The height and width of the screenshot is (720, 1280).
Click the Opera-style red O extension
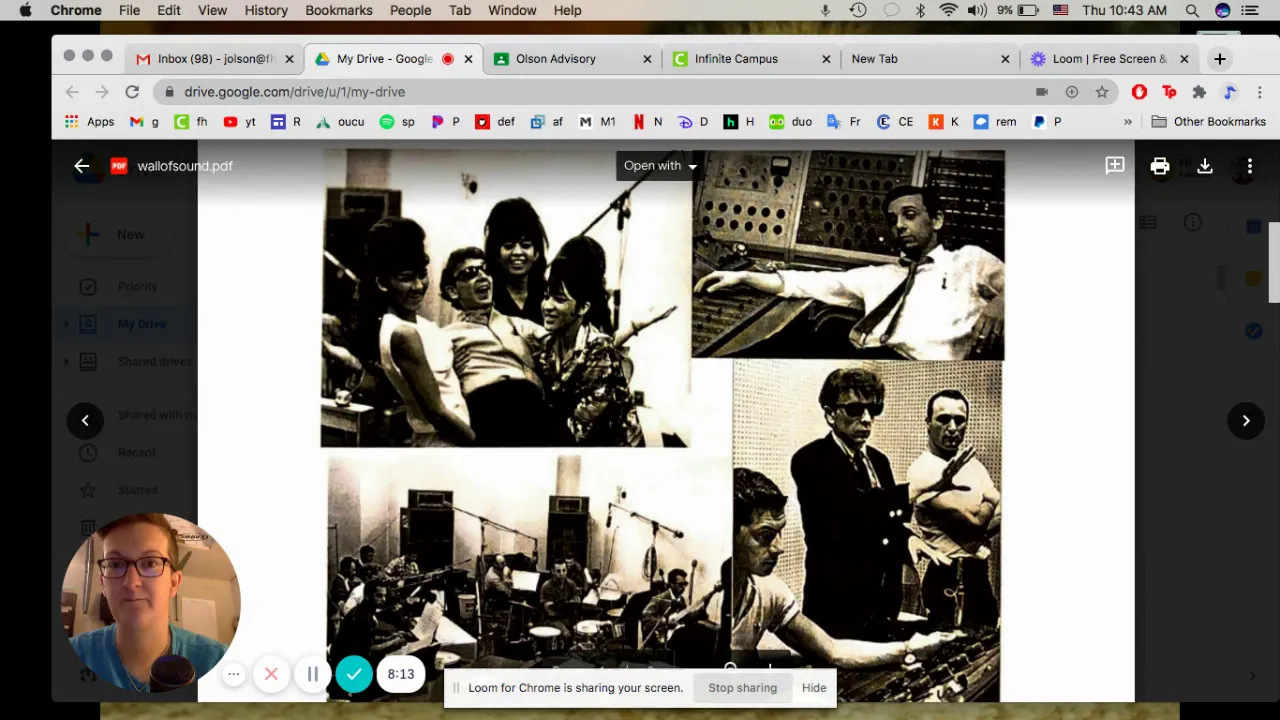click(x=1139, y=92)
